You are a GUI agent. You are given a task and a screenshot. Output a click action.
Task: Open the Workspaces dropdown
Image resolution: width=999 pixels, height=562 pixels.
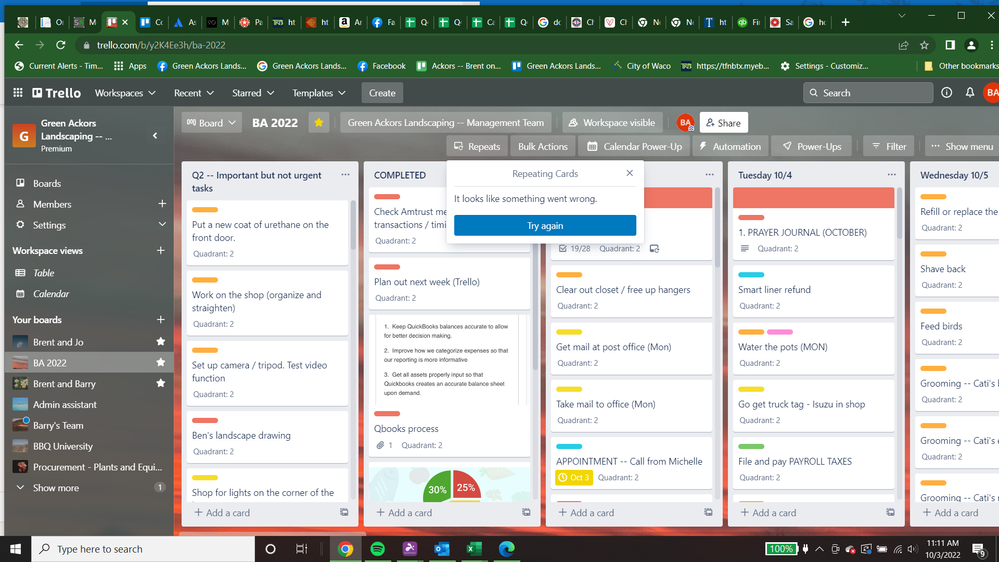[x=125, y=93]
